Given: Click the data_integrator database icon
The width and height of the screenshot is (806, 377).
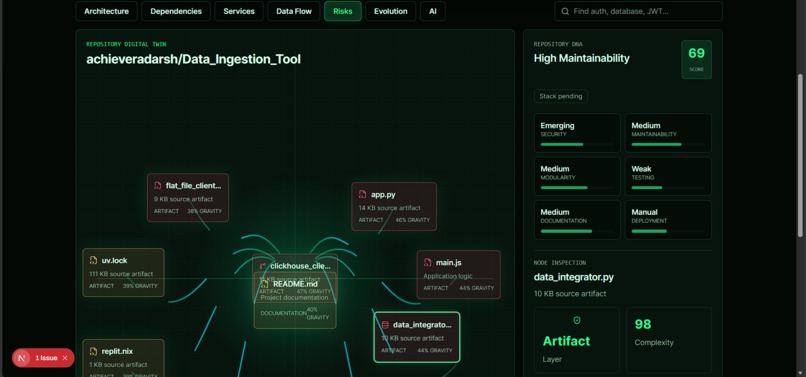Looking at the screenshot, I should (x=385, y=325).
